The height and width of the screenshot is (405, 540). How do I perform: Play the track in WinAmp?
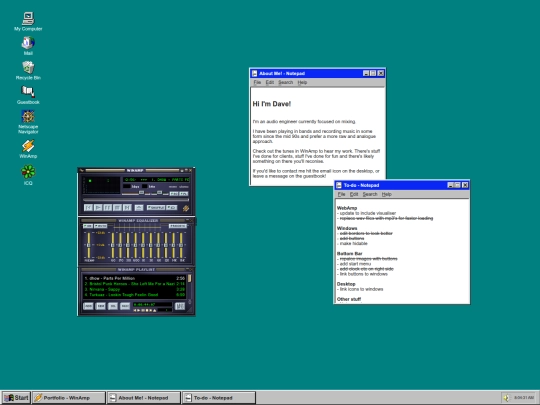(98, 207)
